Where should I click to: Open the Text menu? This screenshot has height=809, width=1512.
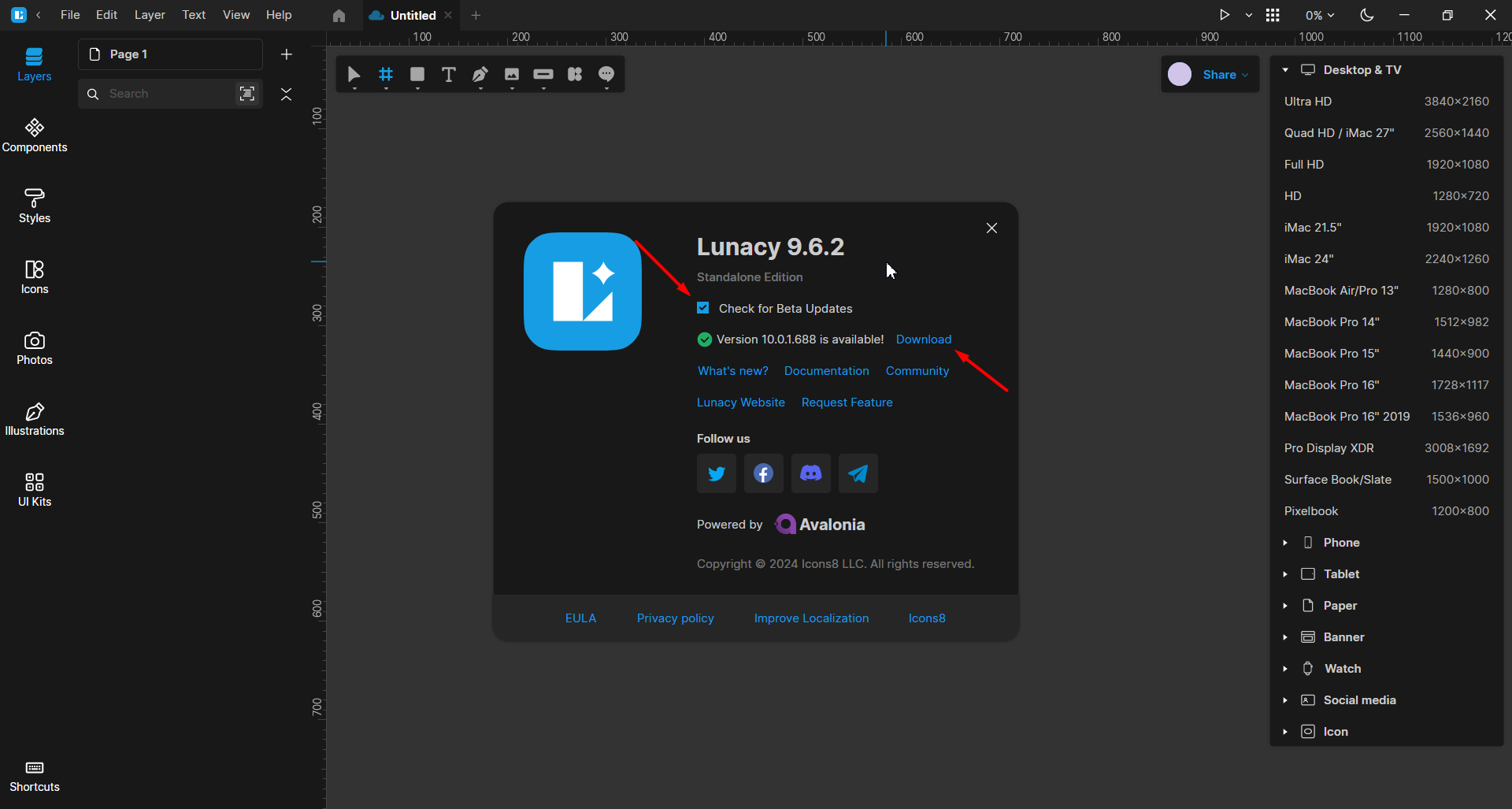194,15
